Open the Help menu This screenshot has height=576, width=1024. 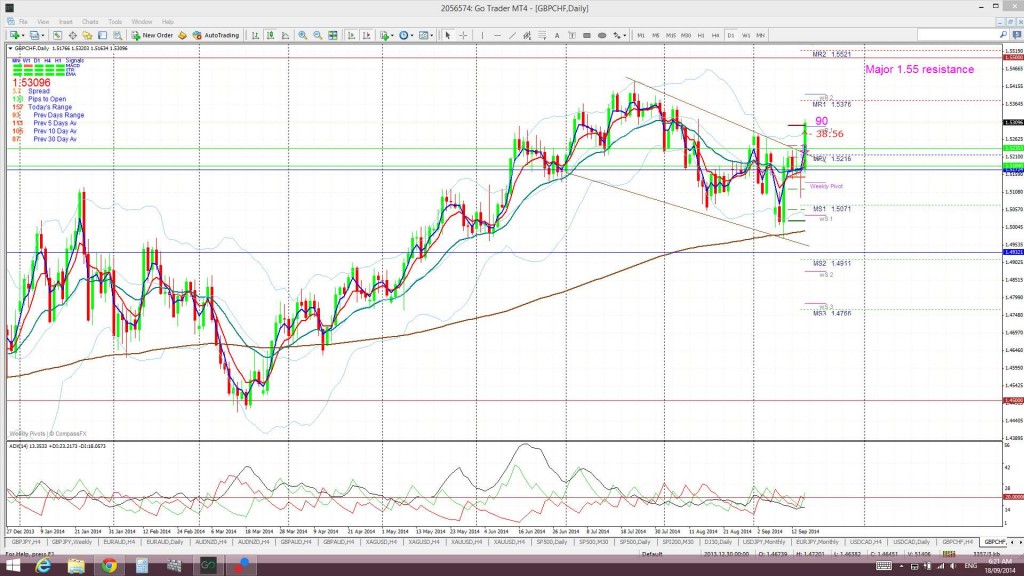coord(168,22)
